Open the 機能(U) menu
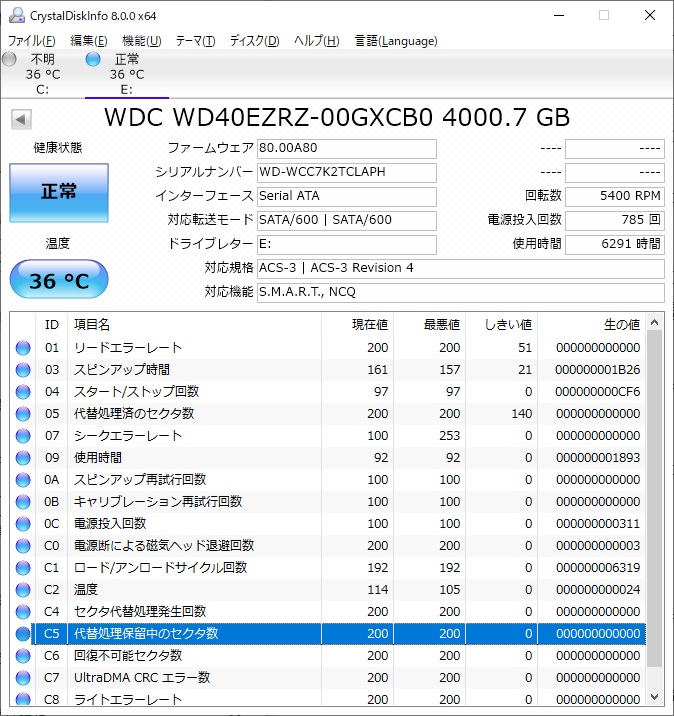Viewport: 674px width, 716px height. (x=142, y=41)
